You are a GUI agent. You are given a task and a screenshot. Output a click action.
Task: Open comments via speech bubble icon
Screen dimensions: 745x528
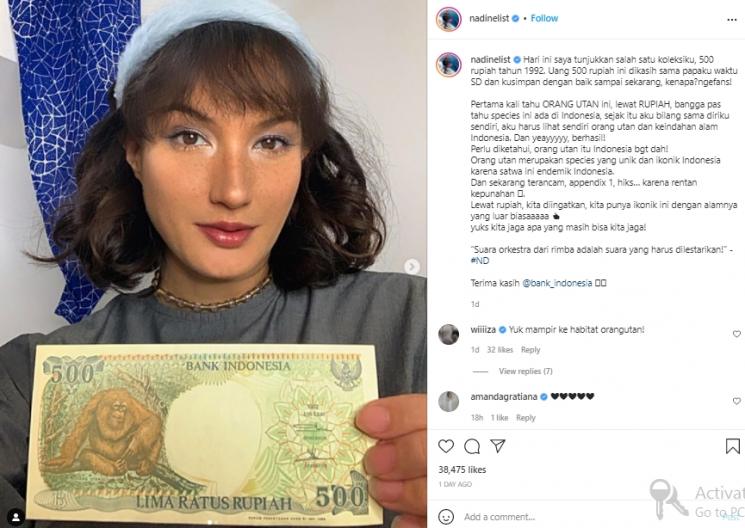pos(472,446)
